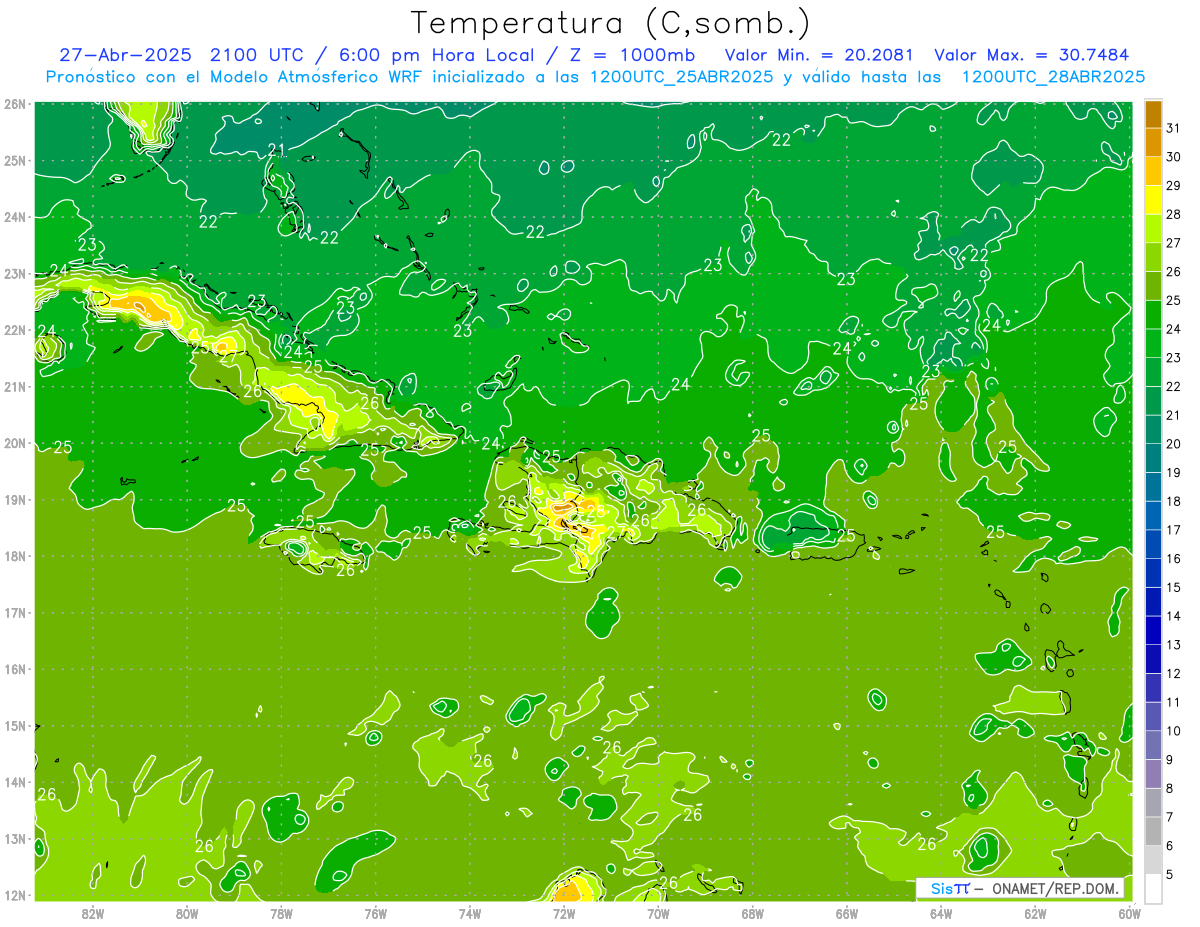
Task: Click the '64W' longitude axis label
Action: [x=940, y=913]
